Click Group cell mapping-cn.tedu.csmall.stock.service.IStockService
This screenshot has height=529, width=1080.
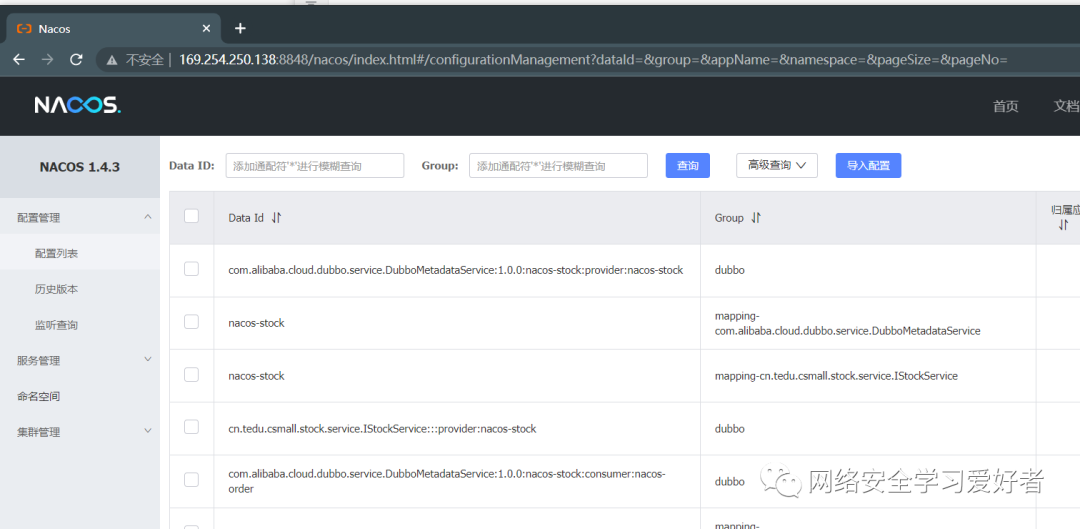(x=836, y=376)
